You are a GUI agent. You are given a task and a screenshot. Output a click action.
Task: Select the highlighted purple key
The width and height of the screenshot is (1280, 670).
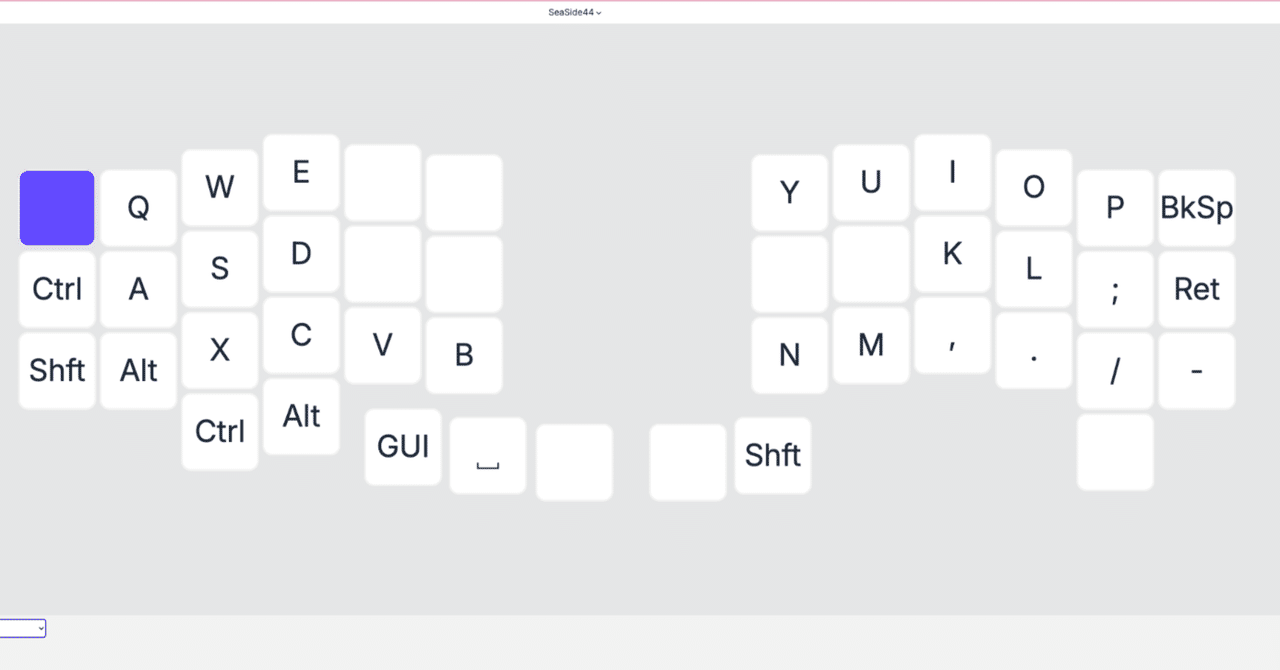click(57, 208)
